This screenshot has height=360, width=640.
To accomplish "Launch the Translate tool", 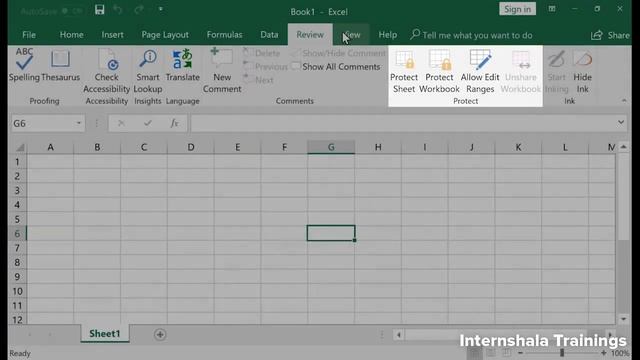I will click(182, 65).
